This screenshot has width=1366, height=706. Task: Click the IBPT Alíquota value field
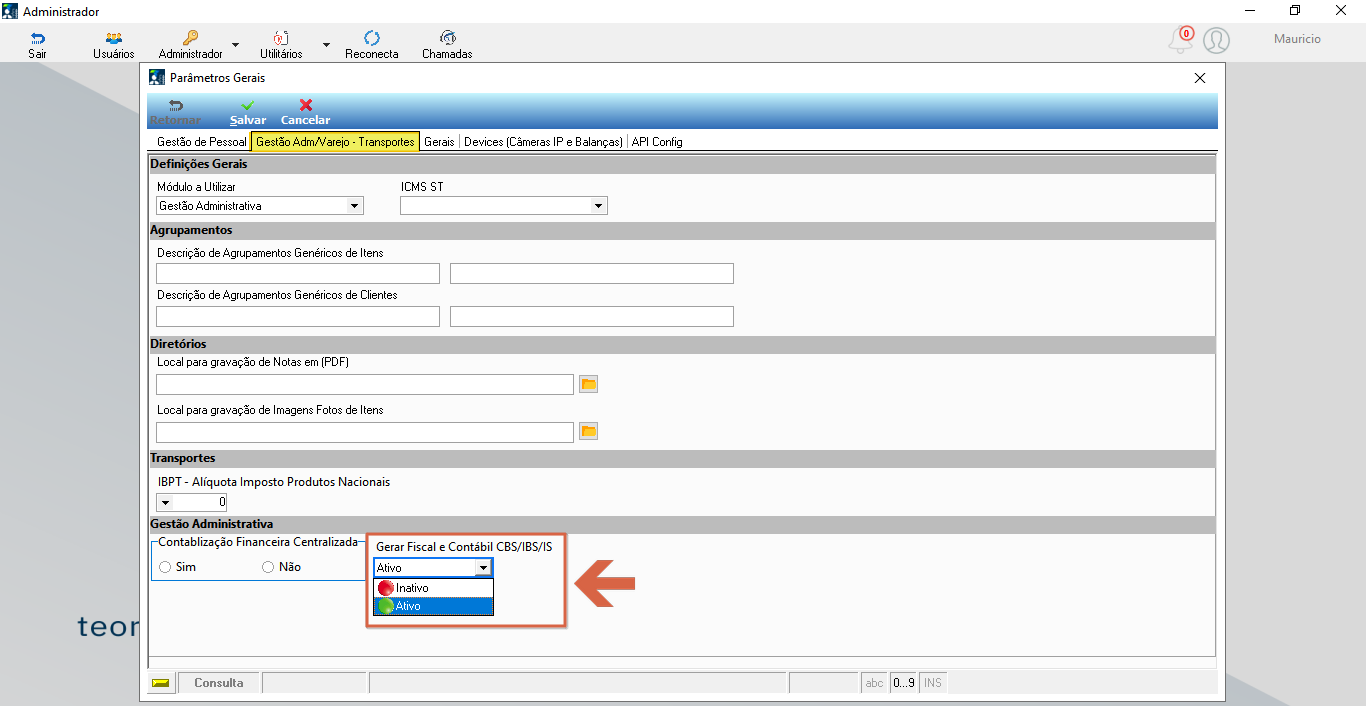pyautogui.click(x=201, y=502)
